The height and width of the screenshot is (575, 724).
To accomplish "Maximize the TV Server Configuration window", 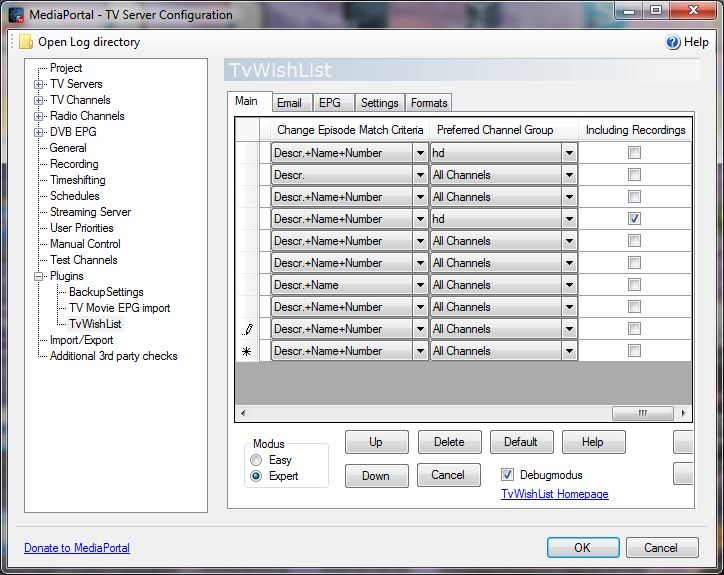I will [x=656, y=10].
